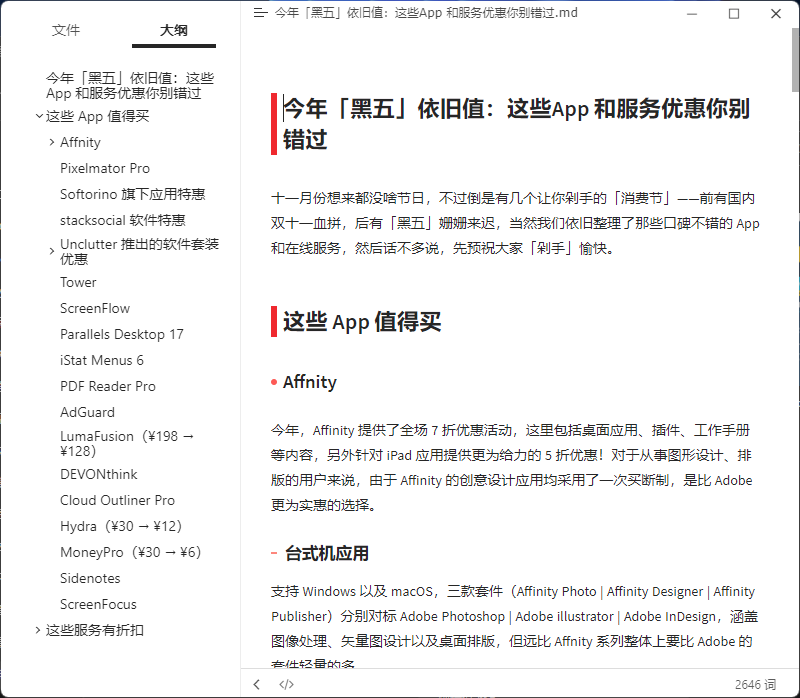
Task: Jump to Parallels Desktop 17 heading
Action: 122,334
